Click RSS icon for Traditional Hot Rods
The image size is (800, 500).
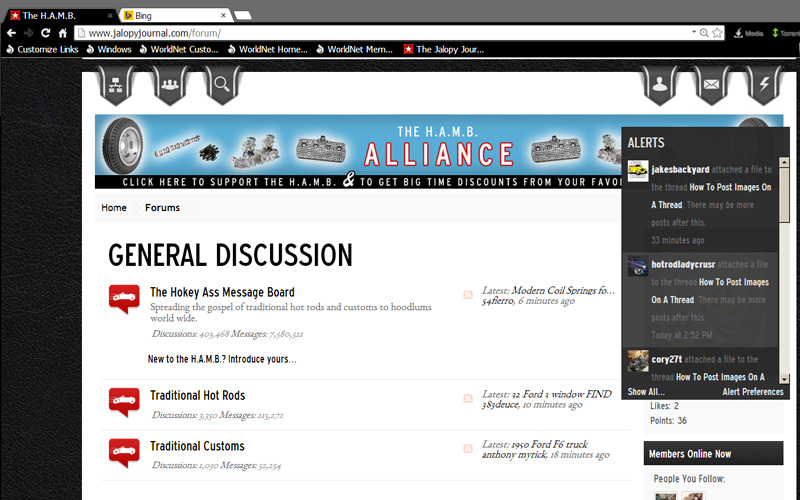tap(468, 398)
